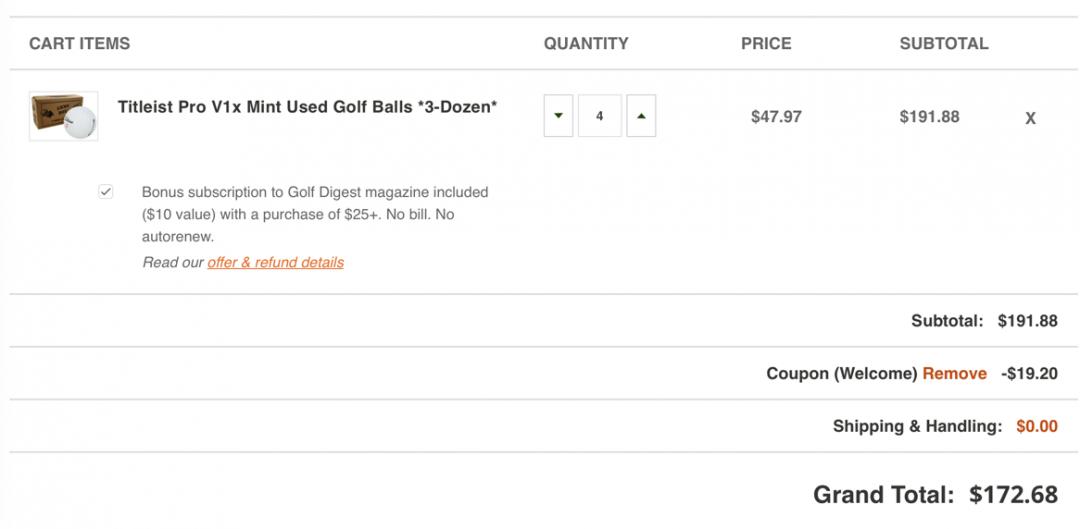Increase quantity with the up arrow
Screen dimensions: 1080x529
[641, 116]
